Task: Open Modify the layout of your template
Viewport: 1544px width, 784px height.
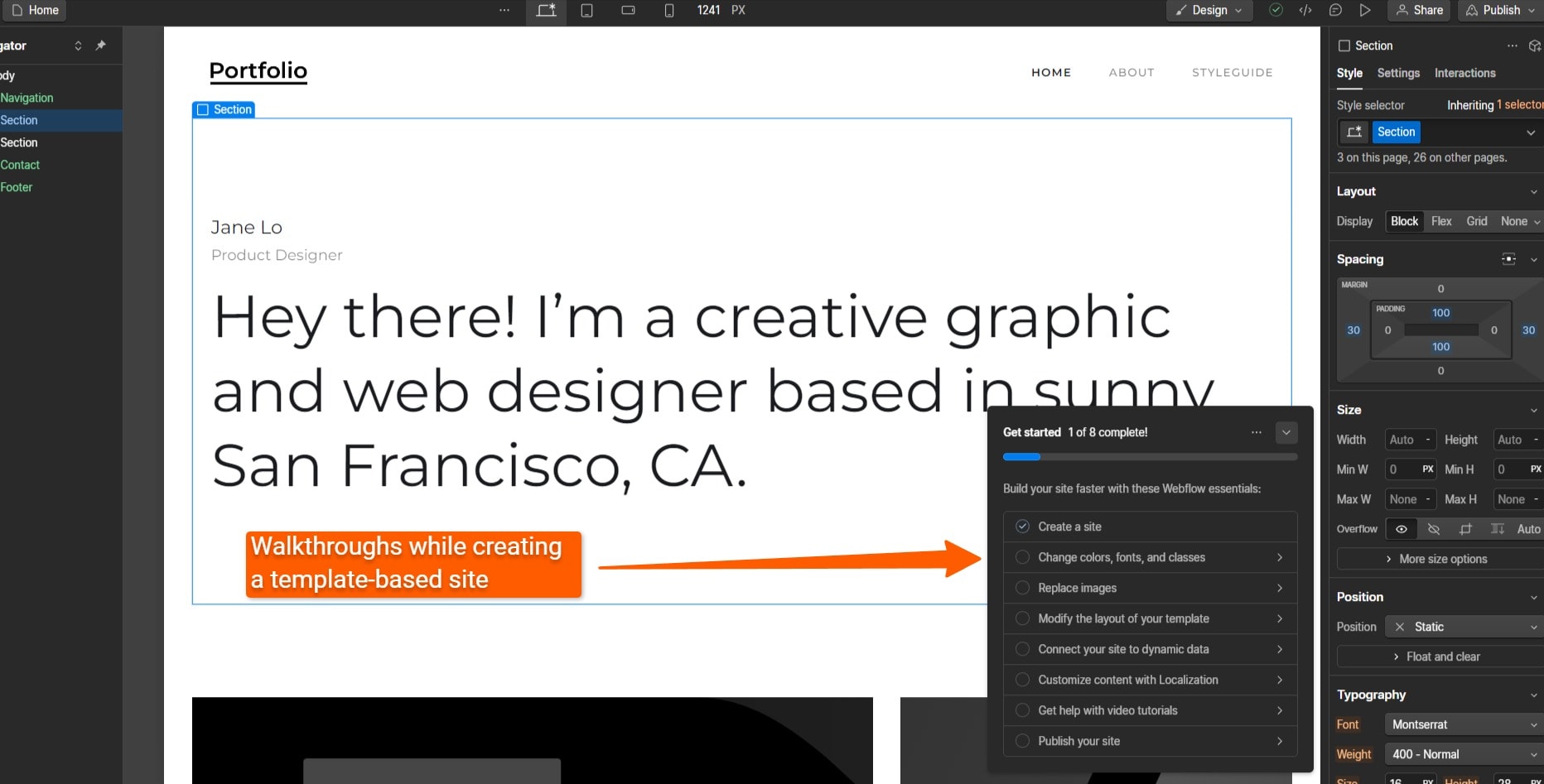Action: pos(1150,618)
